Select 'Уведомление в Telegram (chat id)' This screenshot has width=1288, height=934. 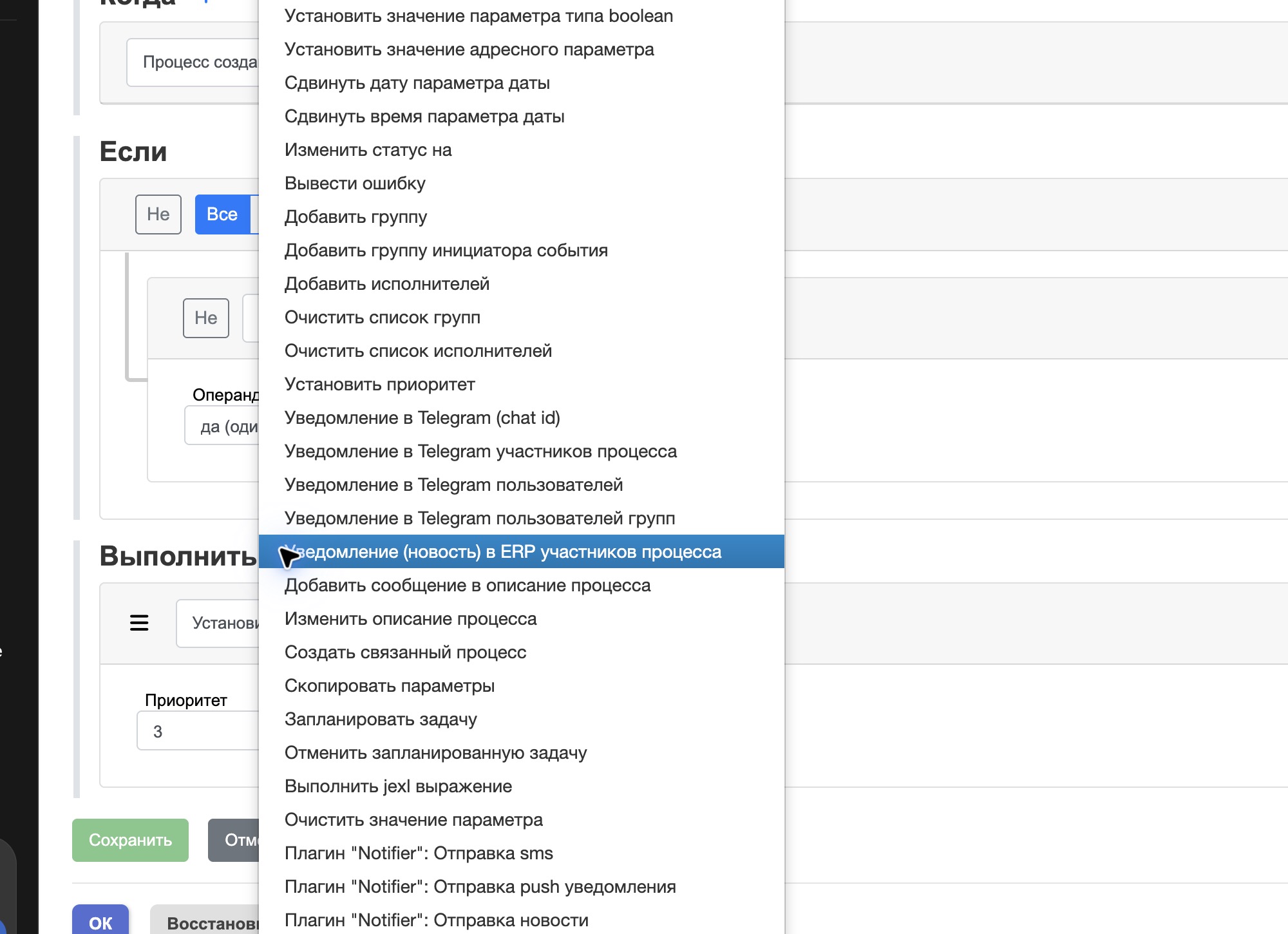[x=521, y=418]
